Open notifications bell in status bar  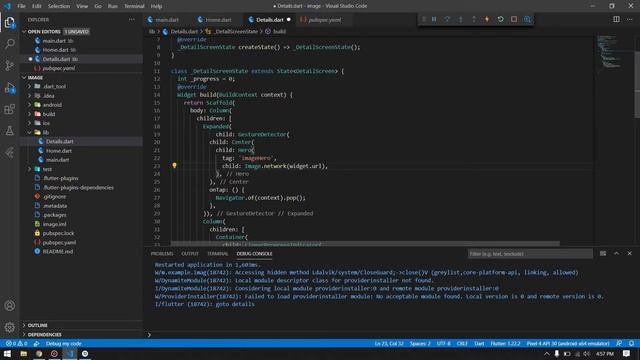[631, 343]
